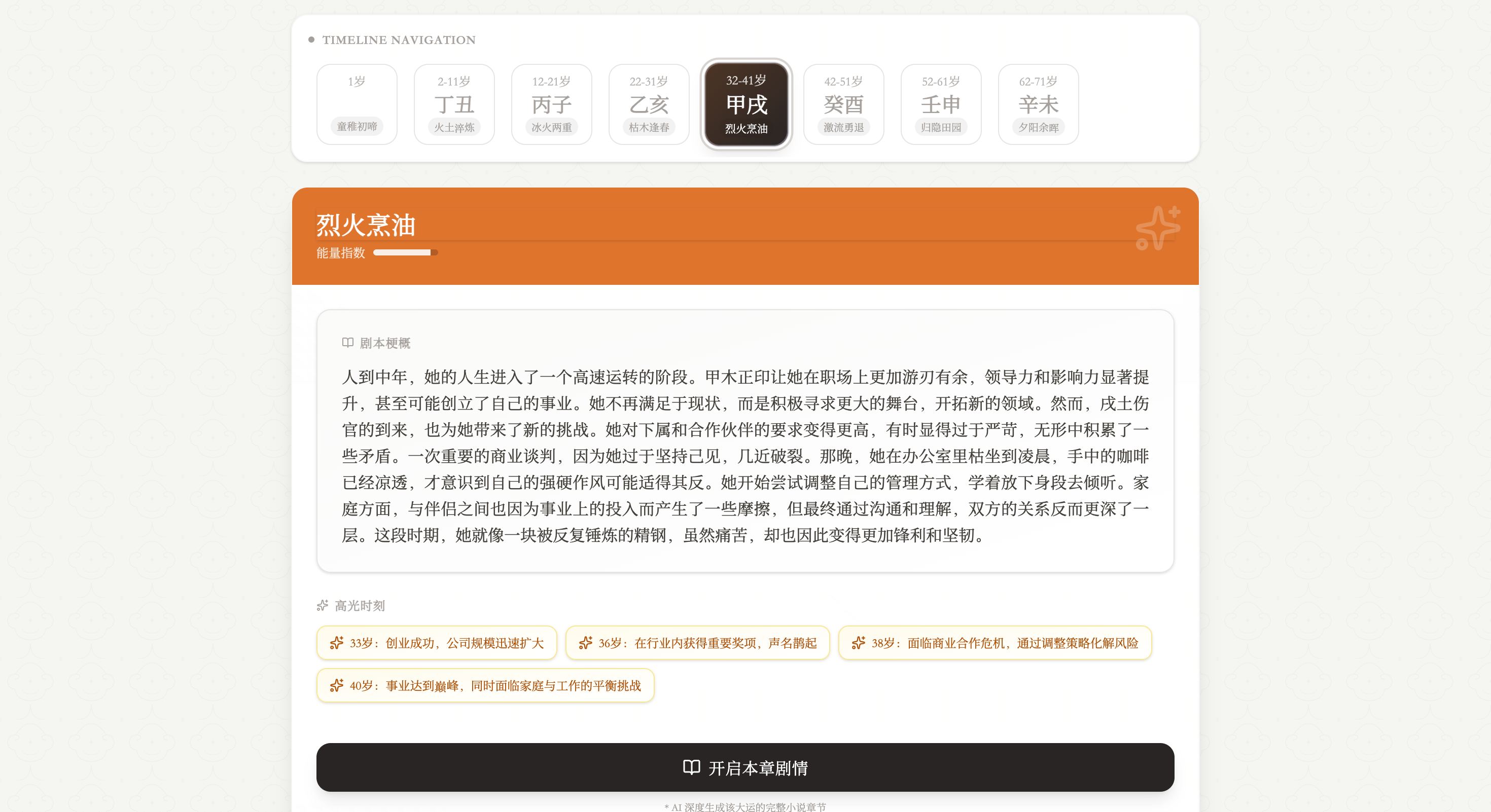Click the 剧本梗概 section label

385,344
